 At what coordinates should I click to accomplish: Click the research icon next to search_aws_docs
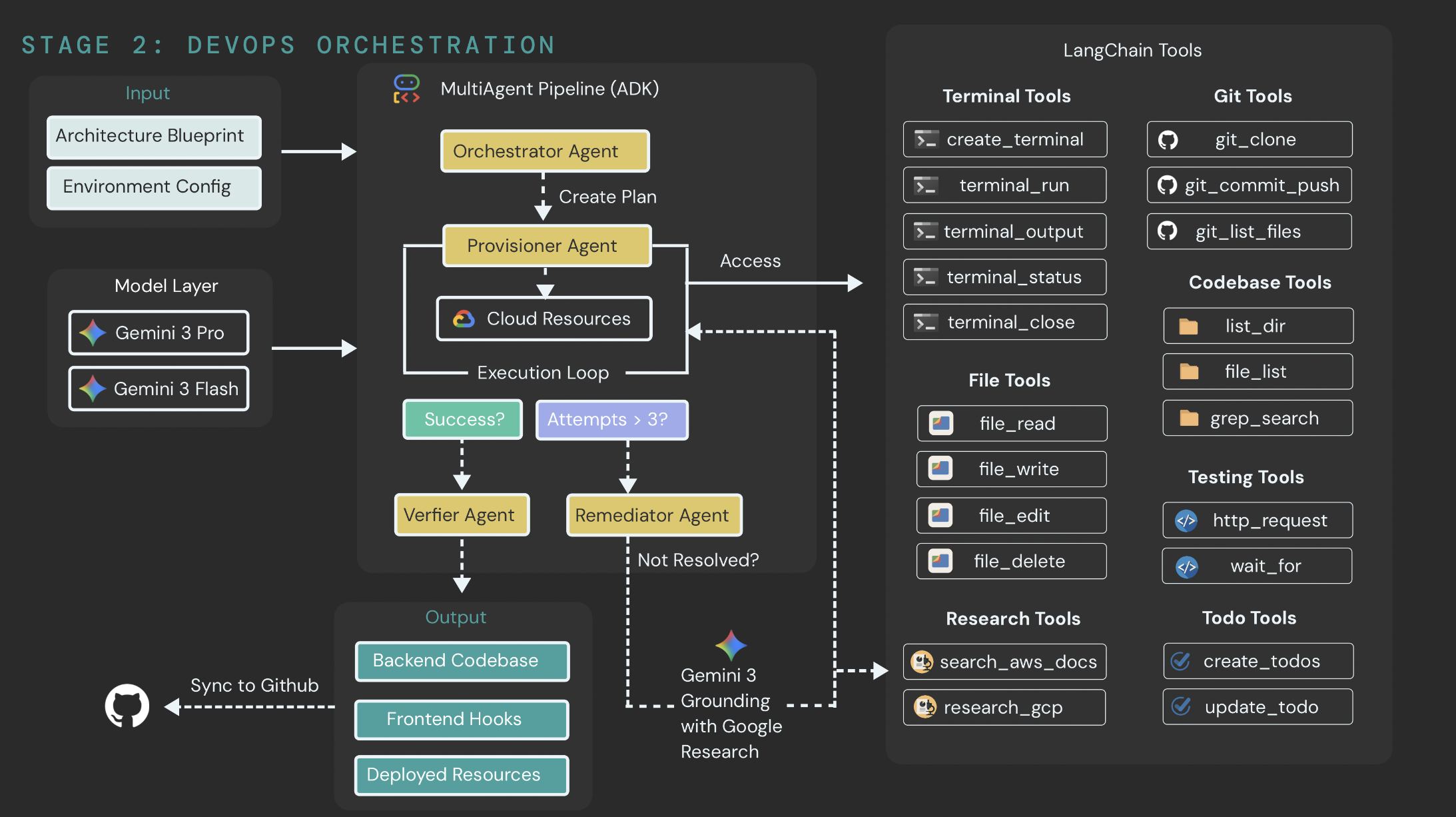coord(922,662)
